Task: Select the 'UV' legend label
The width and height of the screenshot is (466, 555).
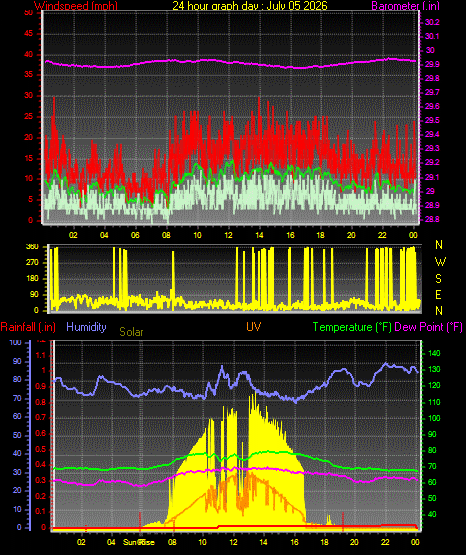Action: 254,327
